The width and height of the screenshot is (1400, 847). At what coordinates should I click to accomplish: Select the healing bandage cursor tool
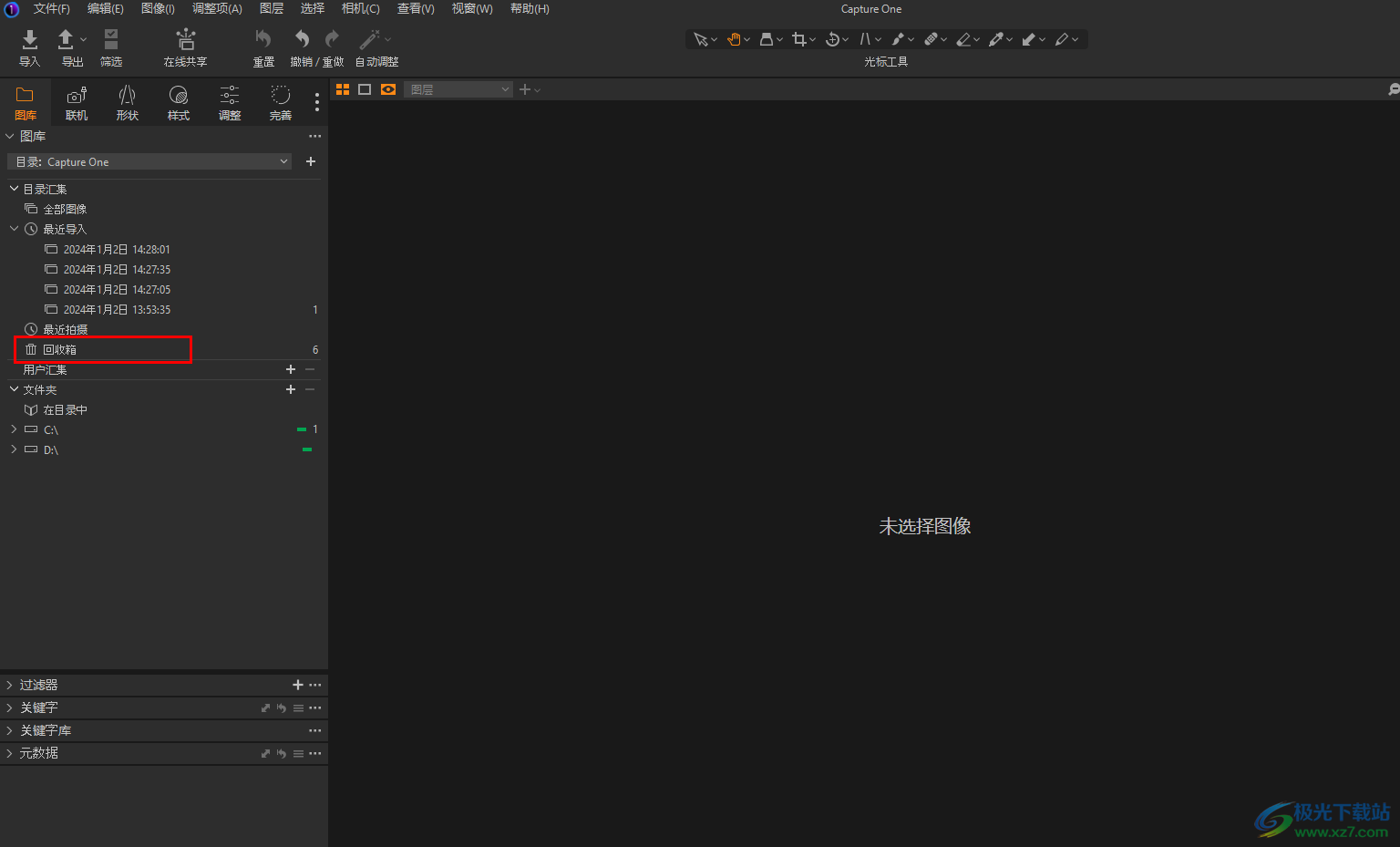(931, 39)
